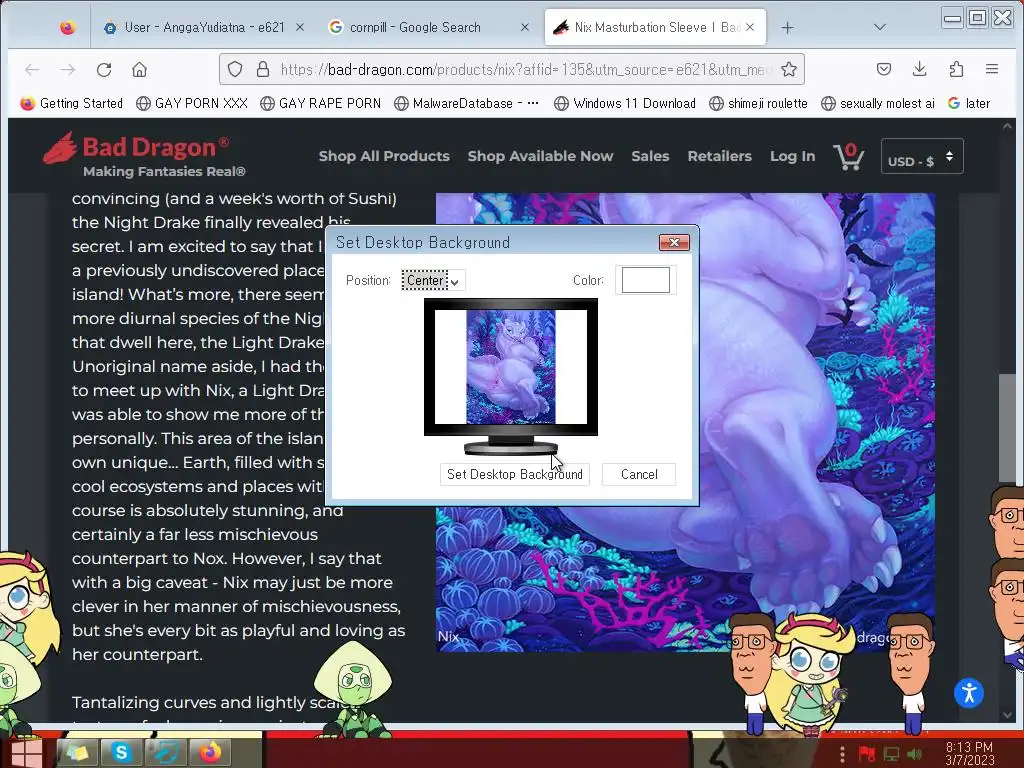The height and width of the screenshot is (768, 1024).
Task: Select the Nix product Bad Dragon tab
Action: pos(655,27)
